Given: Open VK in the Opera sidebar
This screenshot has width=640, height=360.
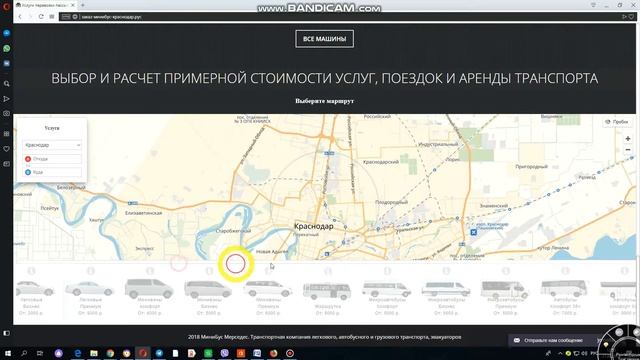Looking at the screenshot, I should (7, 63).
